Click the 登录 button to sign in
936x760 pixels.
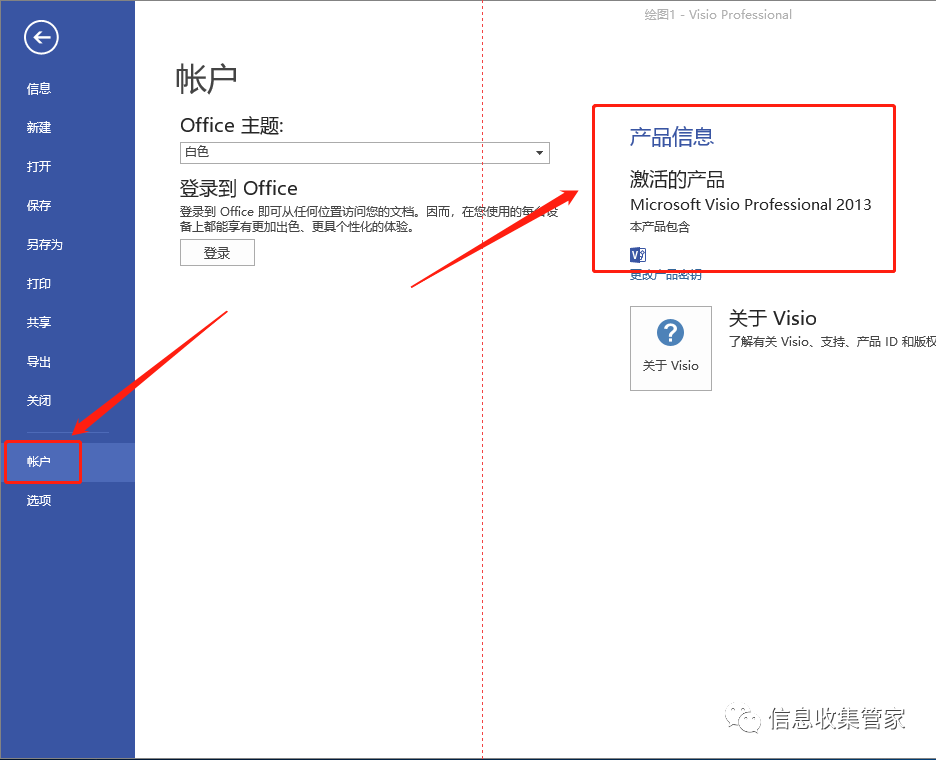point(217,252)
